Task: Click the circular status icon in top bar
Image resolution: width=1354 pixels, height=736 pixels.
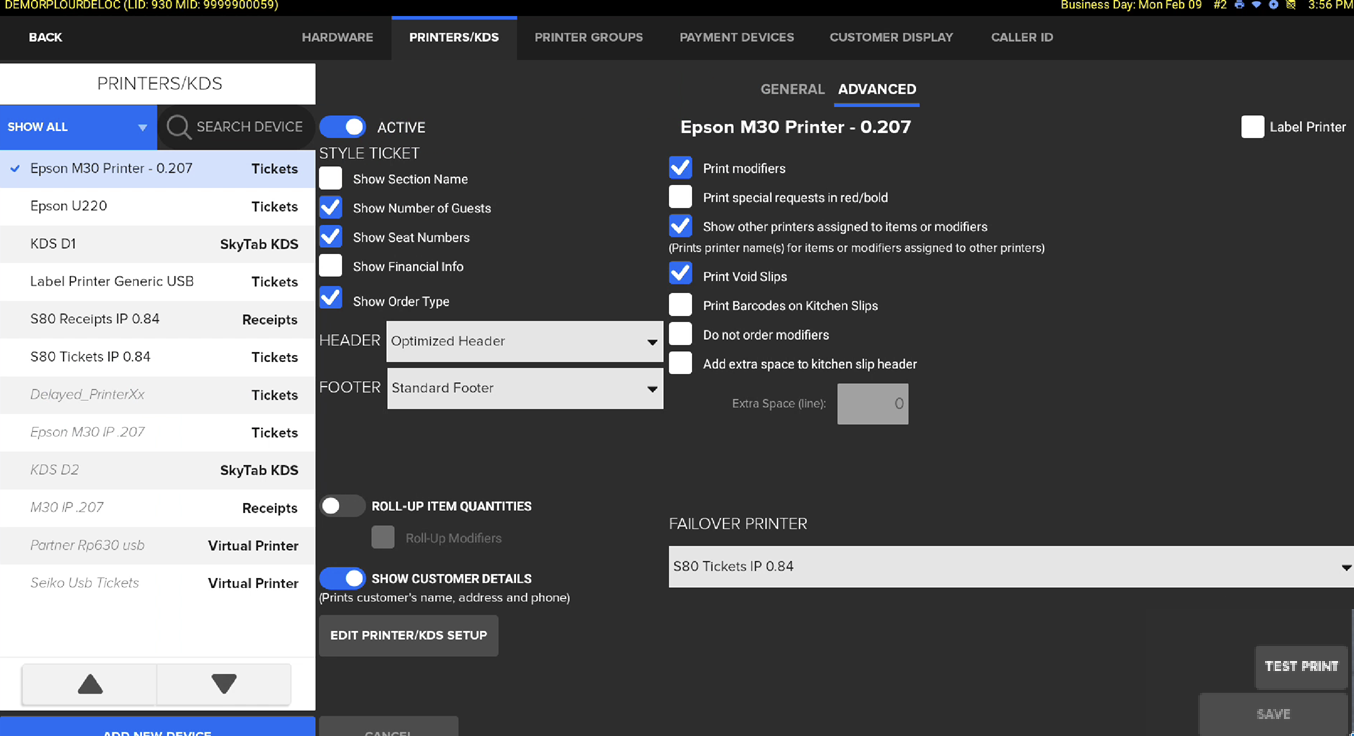Action: (x=1273, y=6)
